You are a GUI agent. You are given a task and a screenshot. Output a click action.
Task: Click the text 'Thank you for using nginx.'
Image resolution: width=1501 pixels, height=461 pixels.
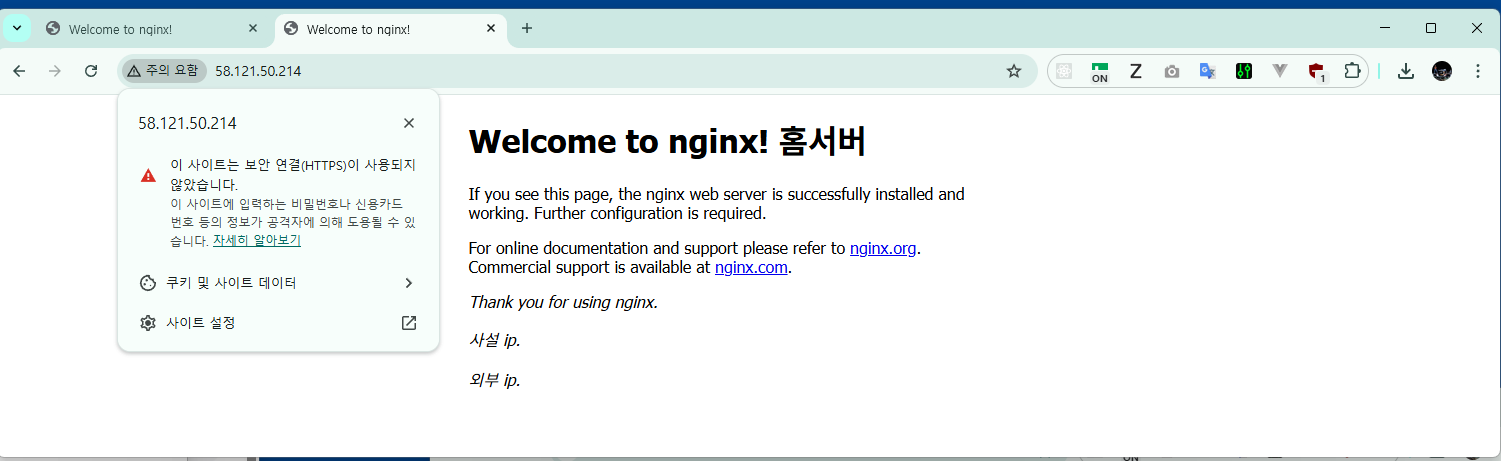pos(563,302)
